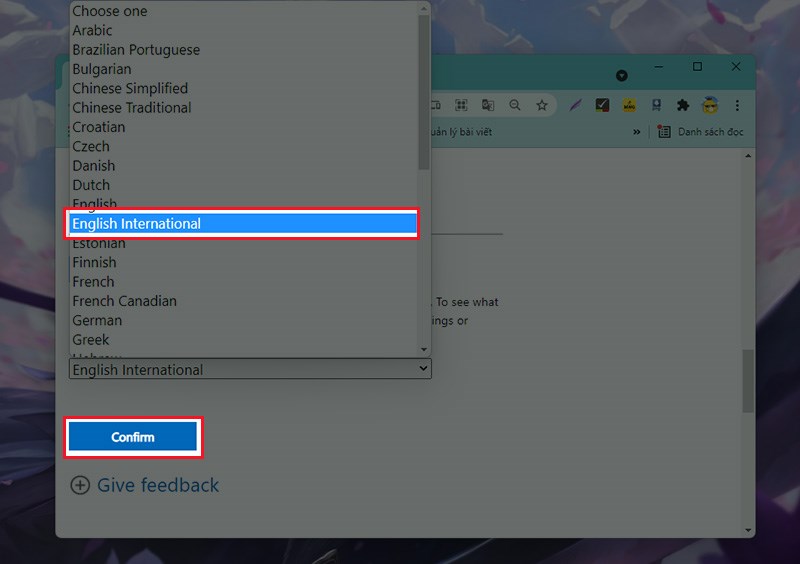Click the browser page vertical scrollbar
The width and height of the screenshot is (800, 564).
point(748,380)
